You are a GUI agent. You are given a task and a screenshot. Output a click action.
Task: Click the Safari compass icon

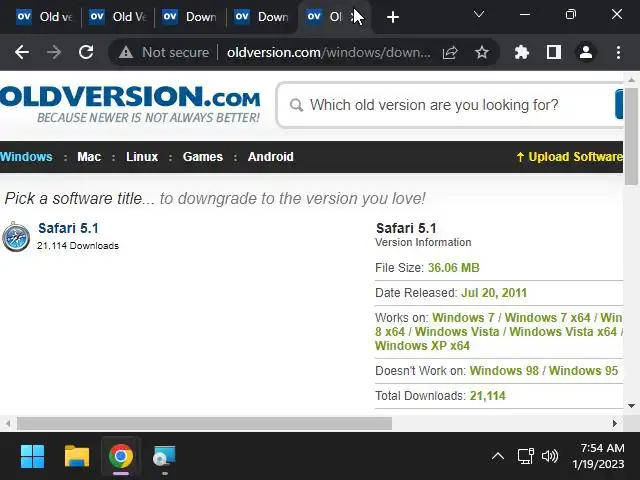click(16, 236)
